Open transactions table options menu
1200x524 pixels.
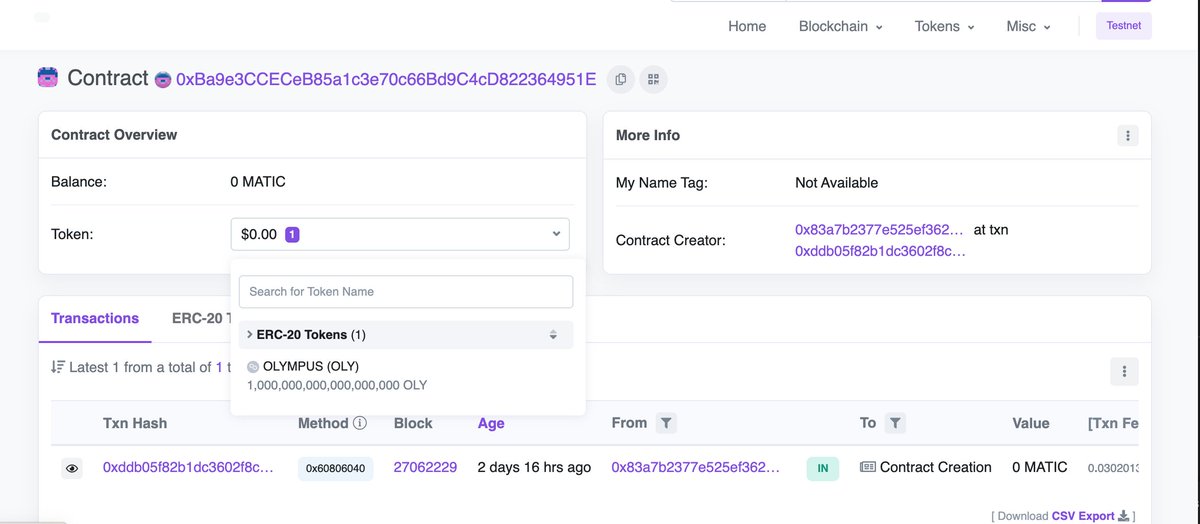click(1124, 372)
